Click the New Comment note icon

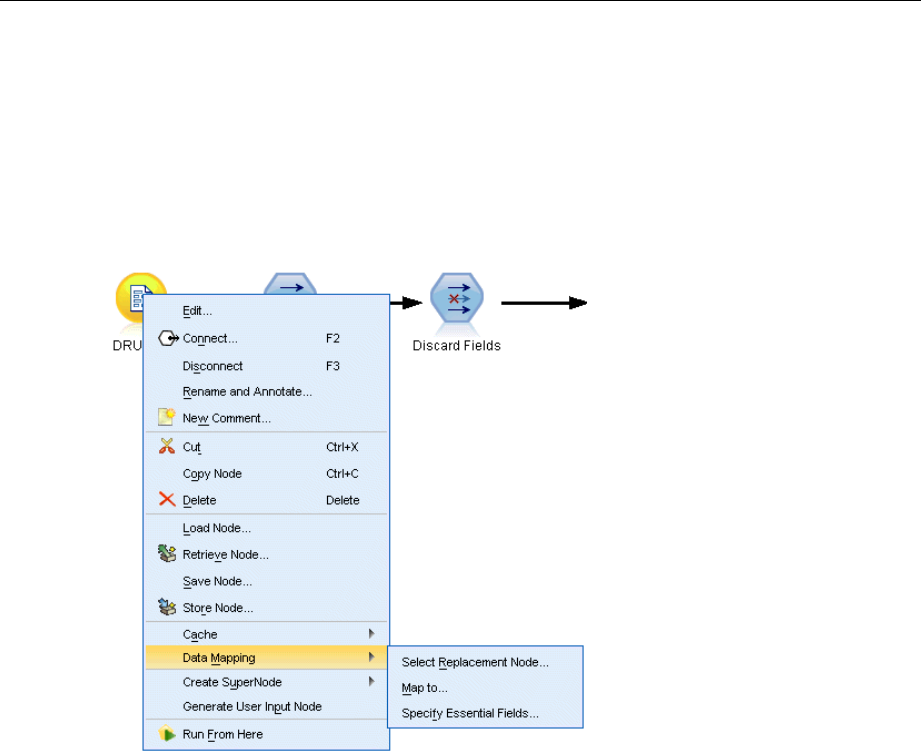[x=167, y=416]
